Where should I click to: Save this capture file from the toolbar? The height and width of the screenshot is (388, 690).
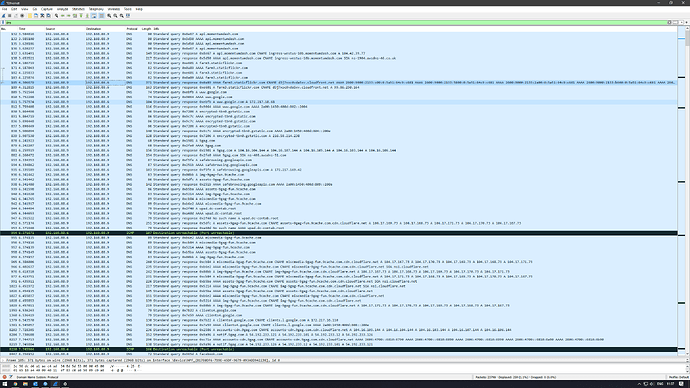(36, 15)
